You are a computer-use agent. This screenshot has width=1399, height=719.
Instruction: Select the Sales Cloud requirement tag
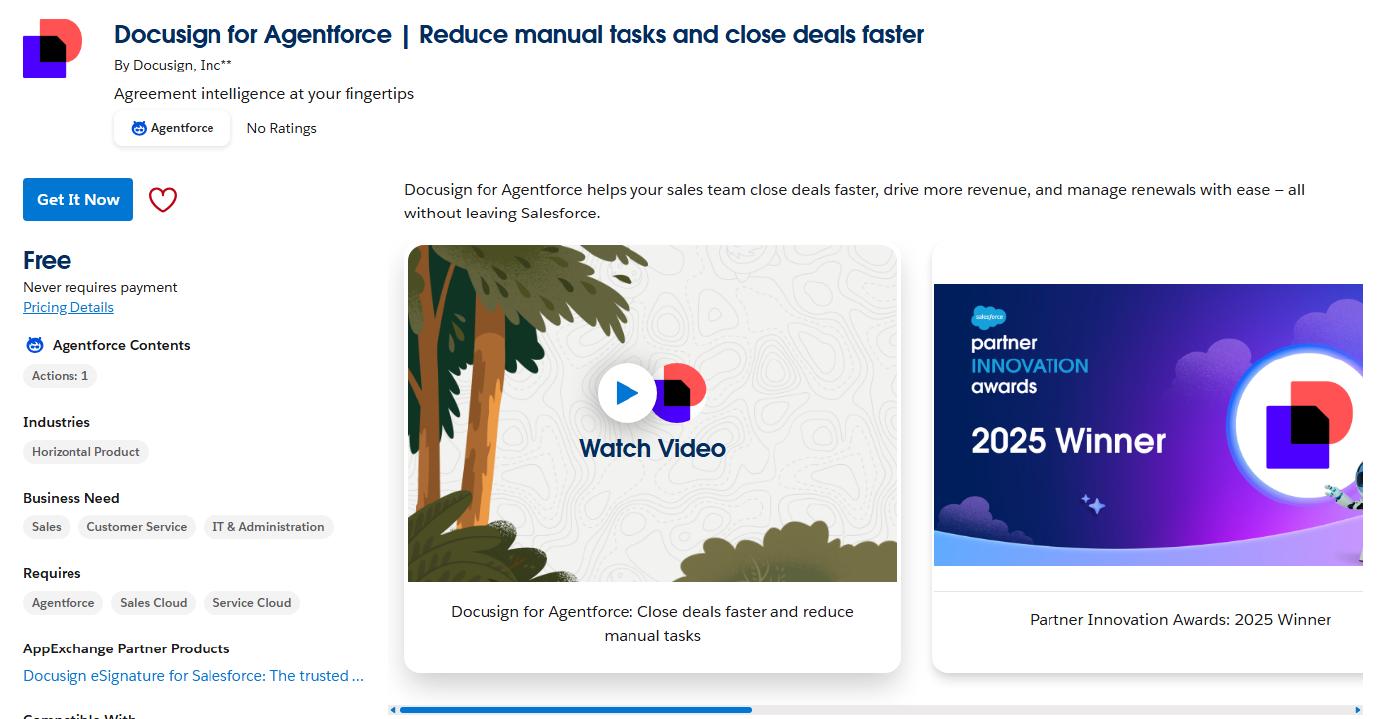pyautogui.click(x=154, y=603)
